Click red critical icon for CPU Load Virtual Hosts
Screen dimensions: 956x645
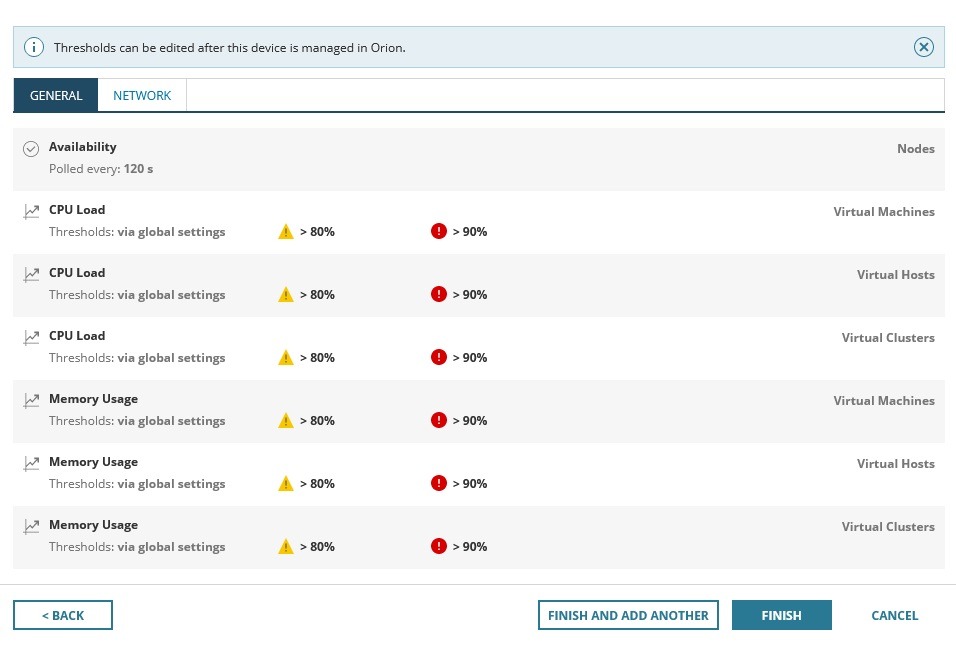(438, 295)
